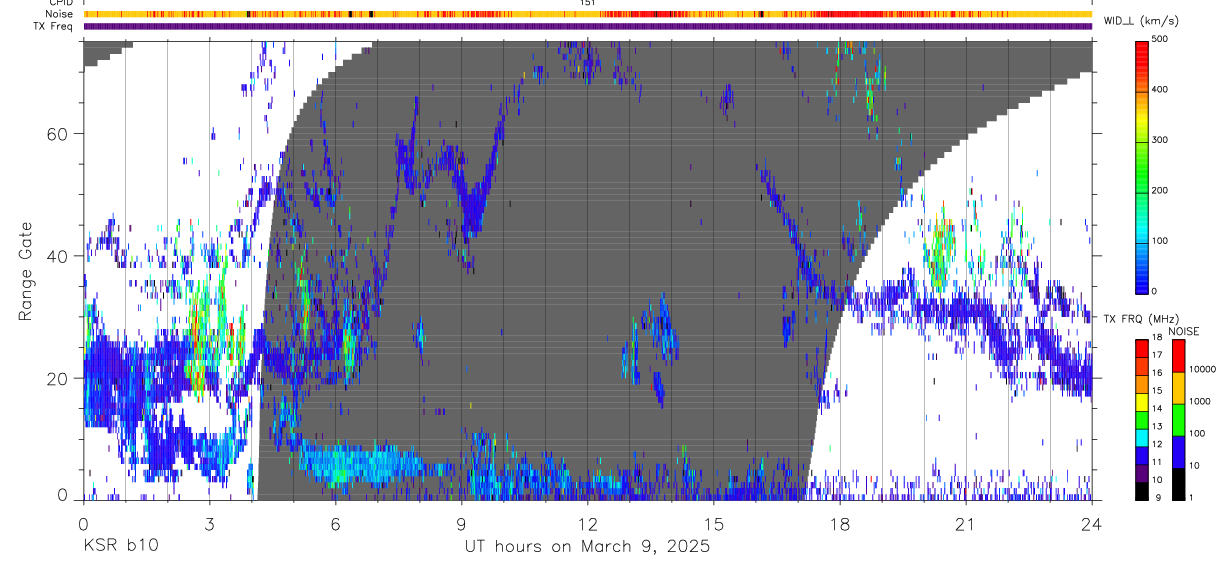Click the '16' tick on the TX FRQ legend

1158,373
